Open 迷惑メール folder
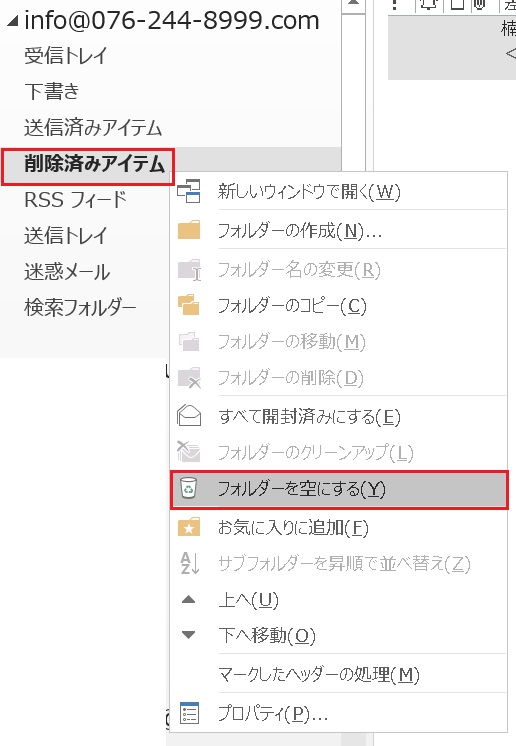 (x=67, y=272)
